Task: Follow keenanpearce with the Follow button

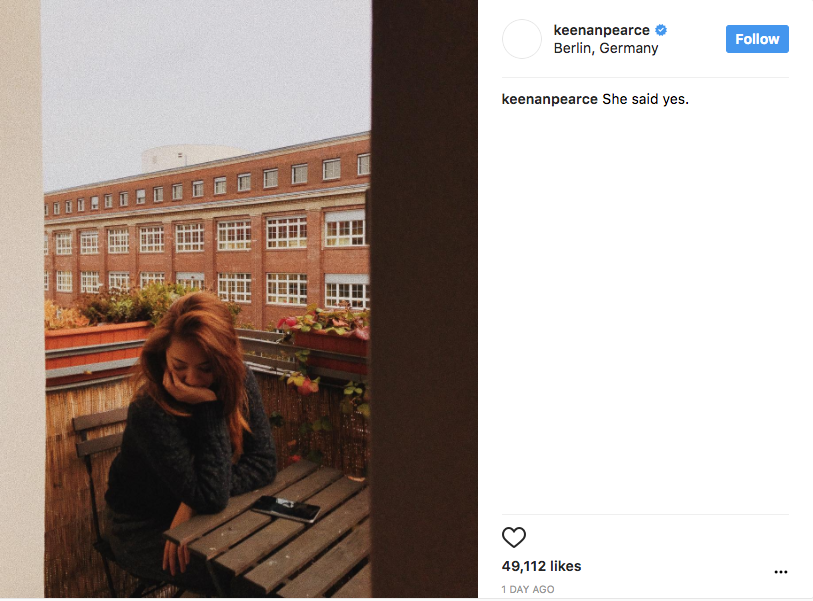Action: tap(757, 39)
